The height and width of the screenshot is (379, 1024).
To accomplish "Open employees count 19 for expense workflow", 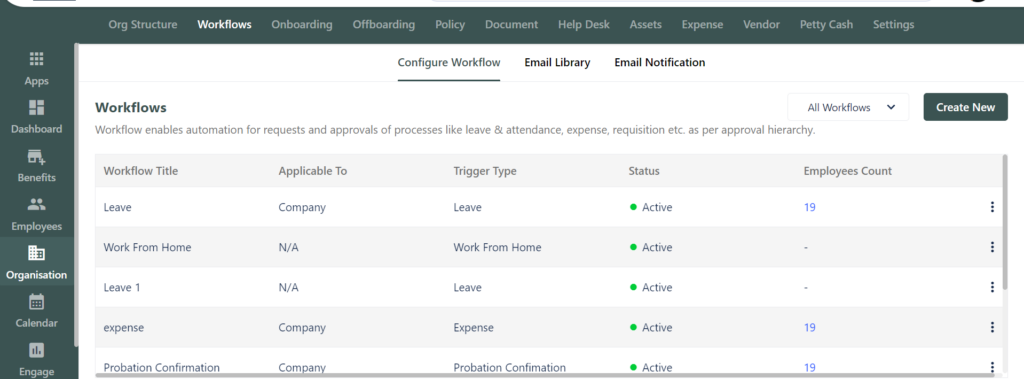I will pos(810,327).
